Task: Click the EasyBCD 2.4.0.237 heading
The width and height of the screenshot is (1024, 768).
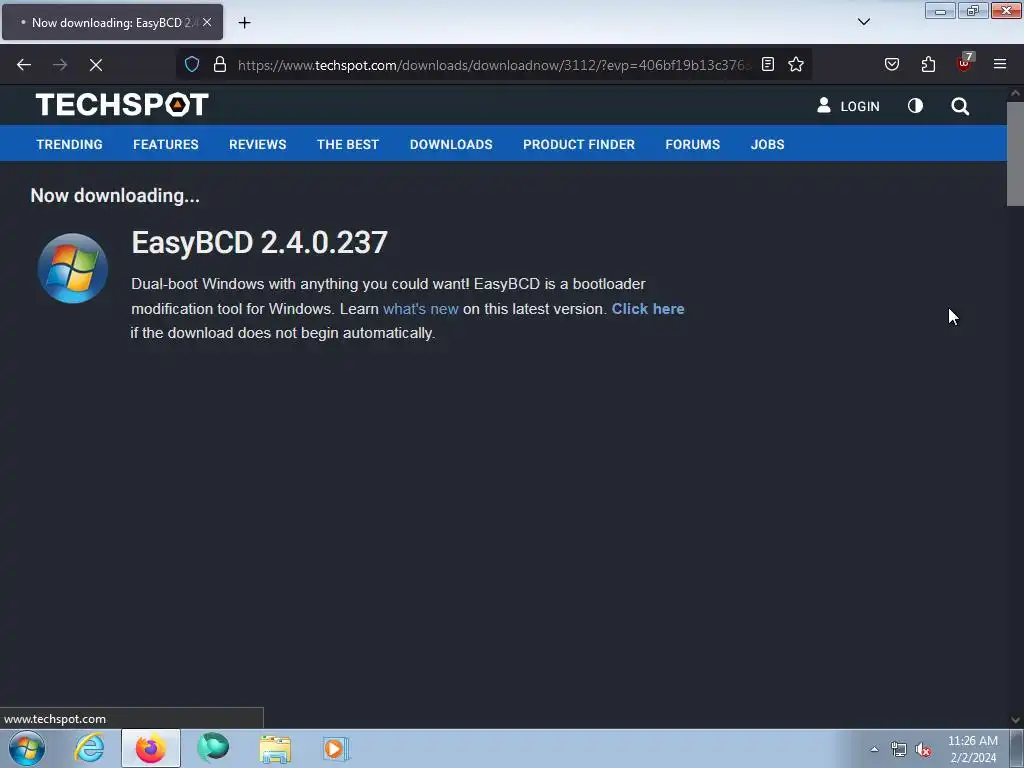Action: click(259, 242)
